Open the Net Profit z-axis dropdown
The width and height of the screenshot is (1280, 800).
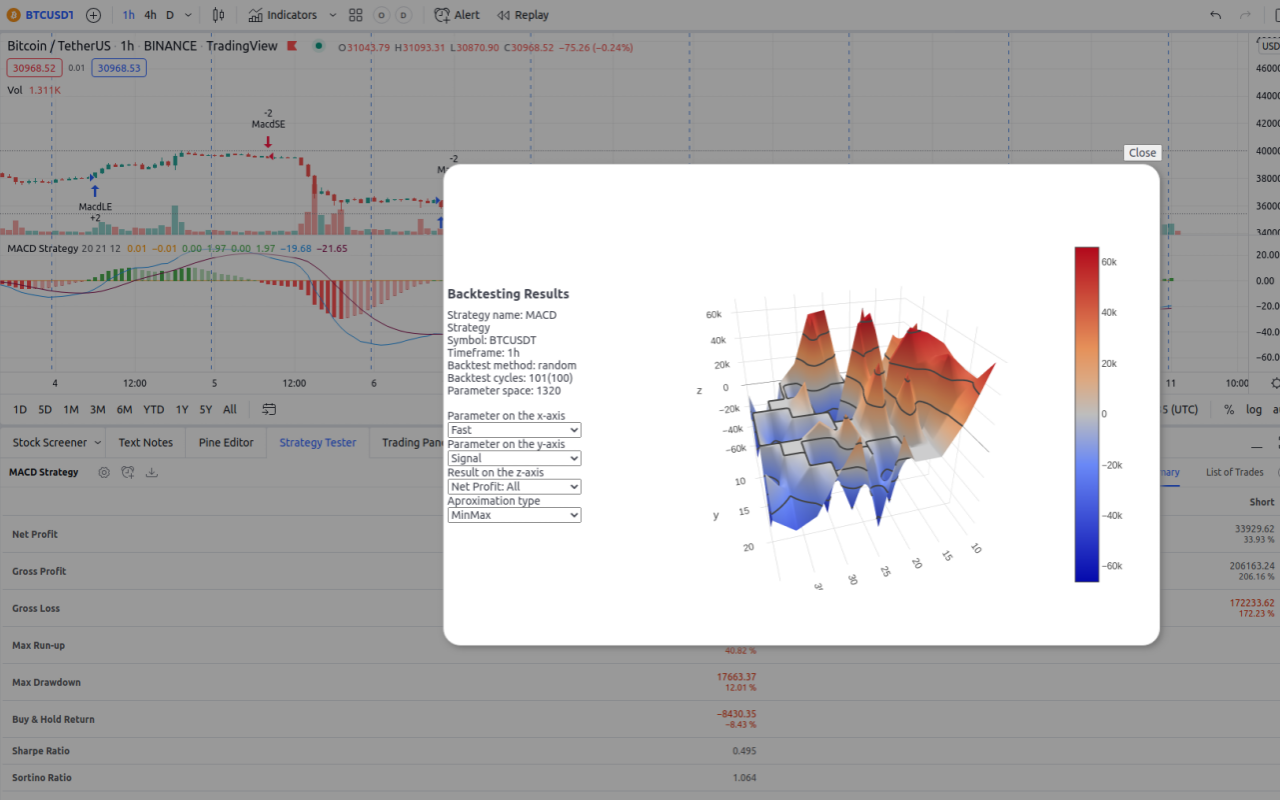(514, 486)
